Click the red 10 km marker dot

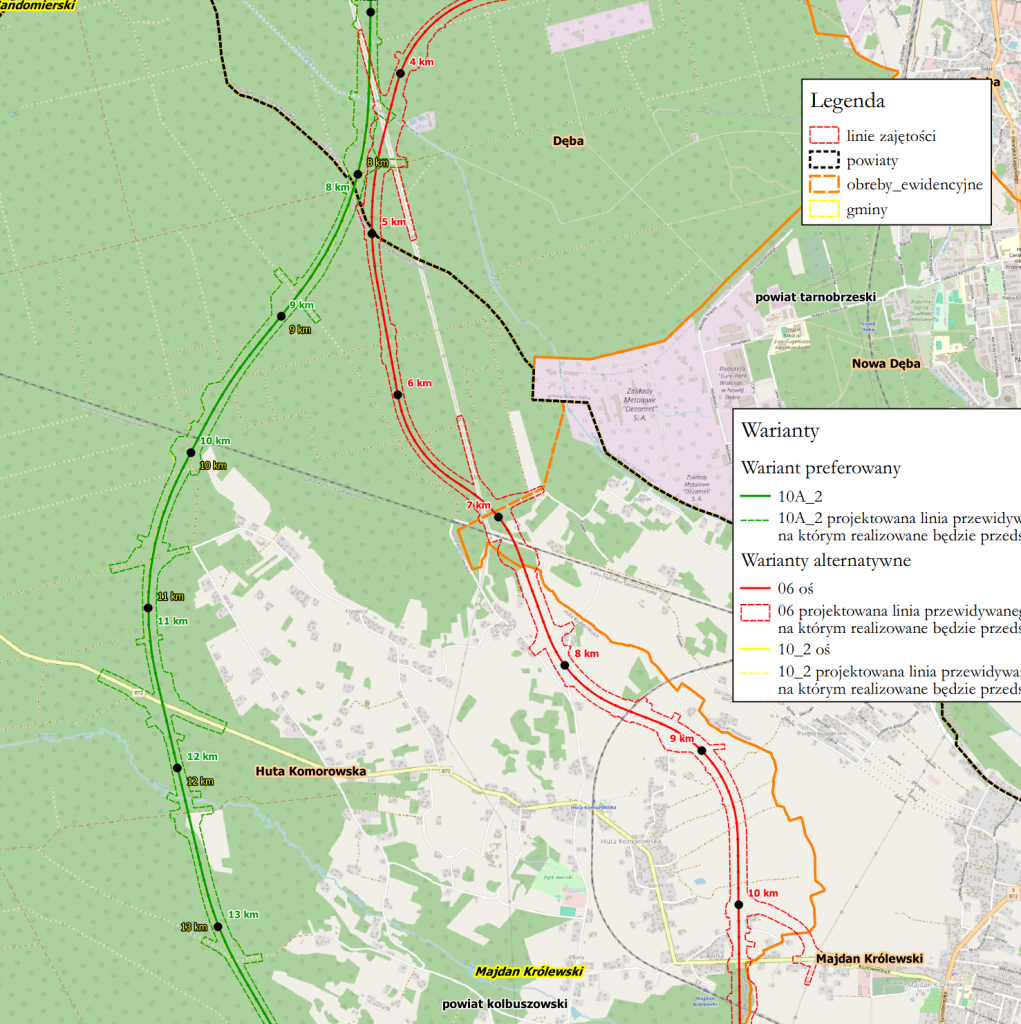(739, 904)
